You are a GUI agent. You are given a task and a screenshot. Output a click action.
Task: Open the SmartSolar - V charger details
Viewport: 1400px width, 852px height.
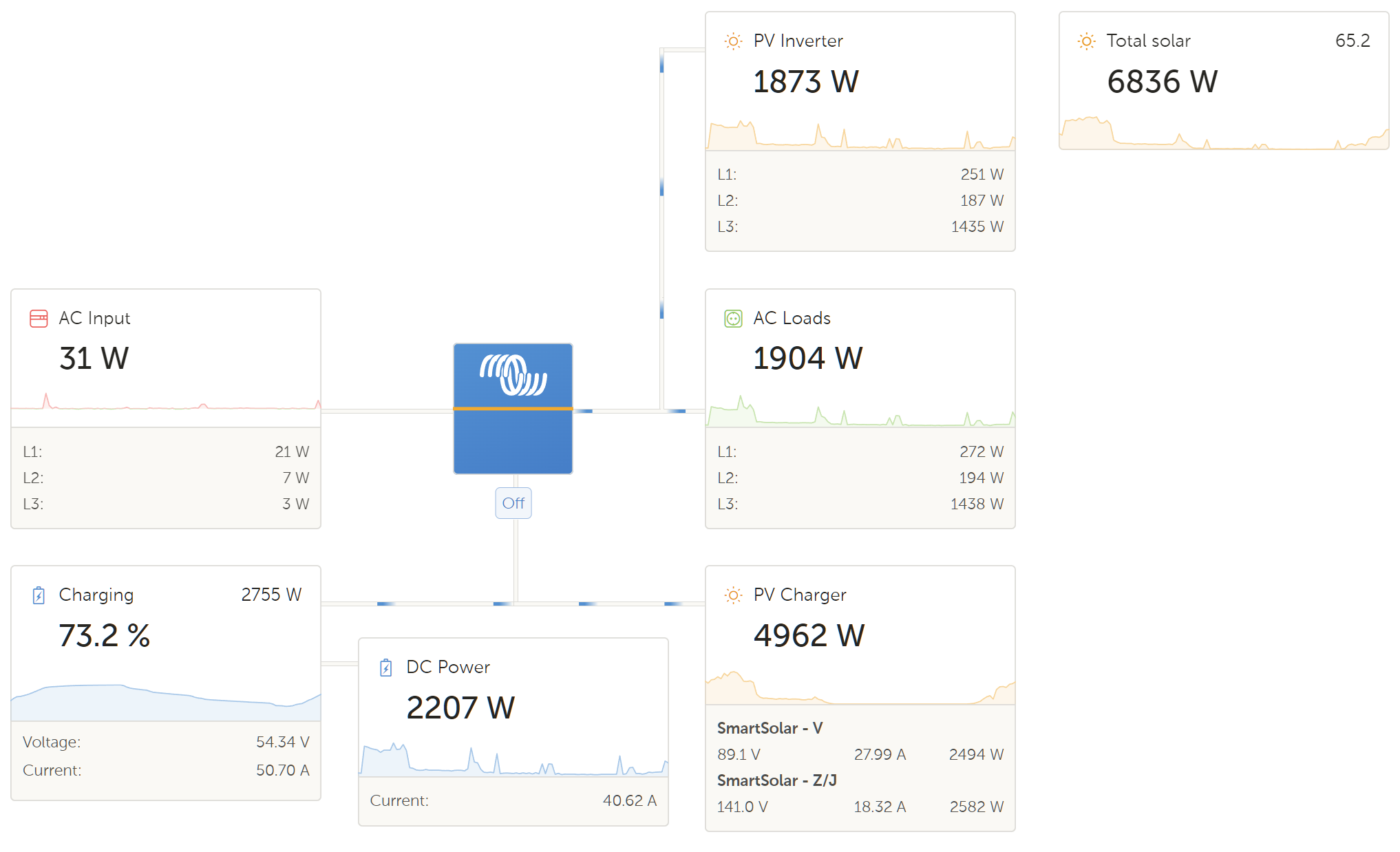(770, 728)
